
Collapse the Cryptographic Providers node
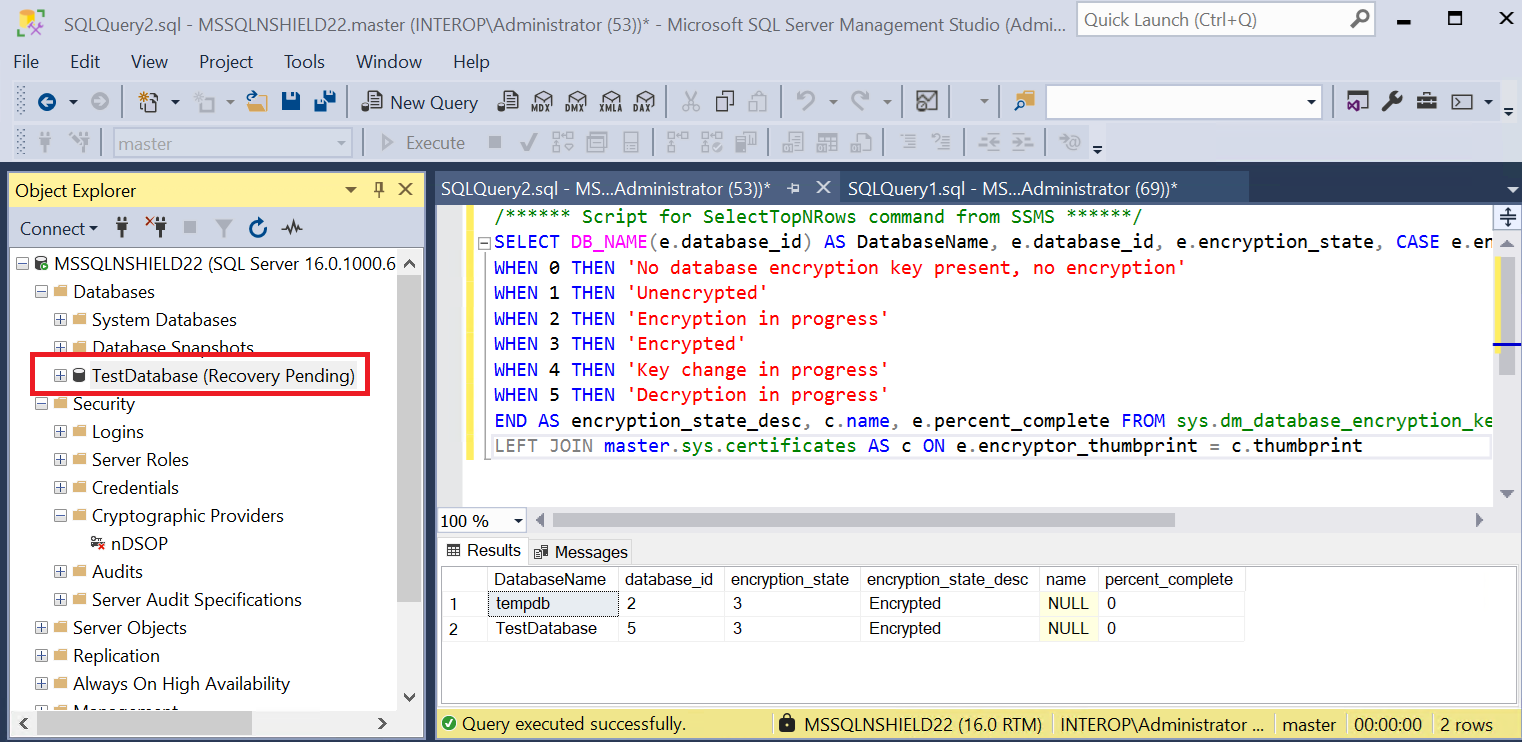point(60,516)
